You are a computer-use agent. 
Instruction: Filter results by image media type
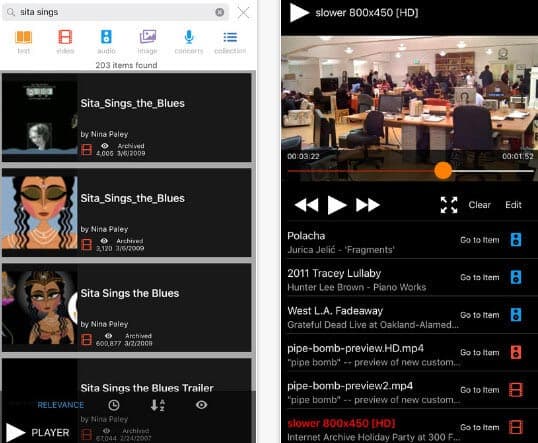(x=148, y=42)
